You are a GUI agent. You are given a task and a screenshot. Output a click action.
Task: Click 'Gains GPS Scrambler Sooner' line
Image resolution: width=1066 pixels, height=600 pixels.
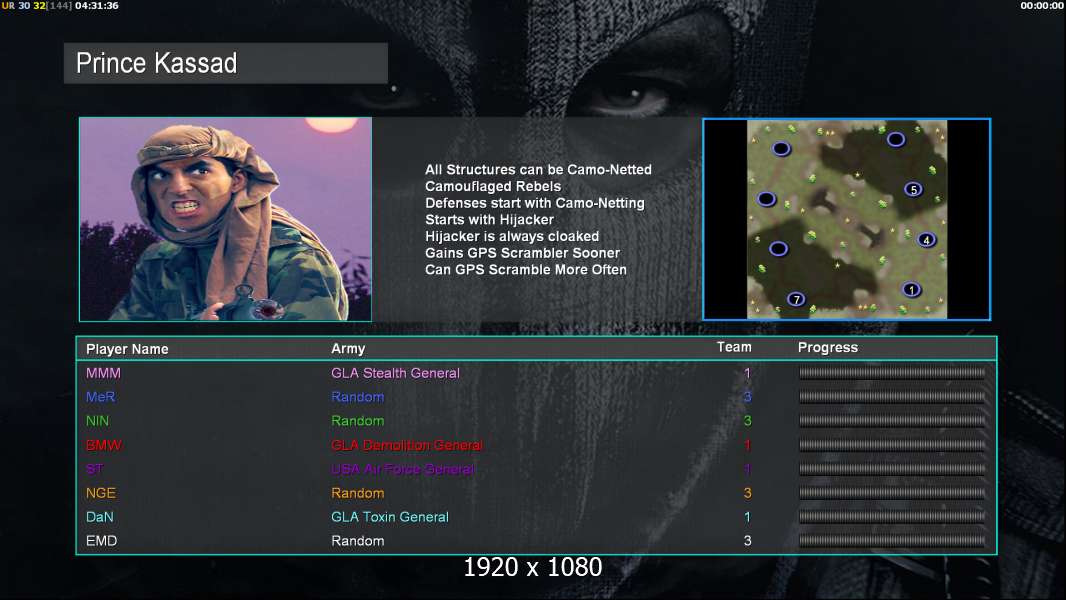click(x=523, y=253)
